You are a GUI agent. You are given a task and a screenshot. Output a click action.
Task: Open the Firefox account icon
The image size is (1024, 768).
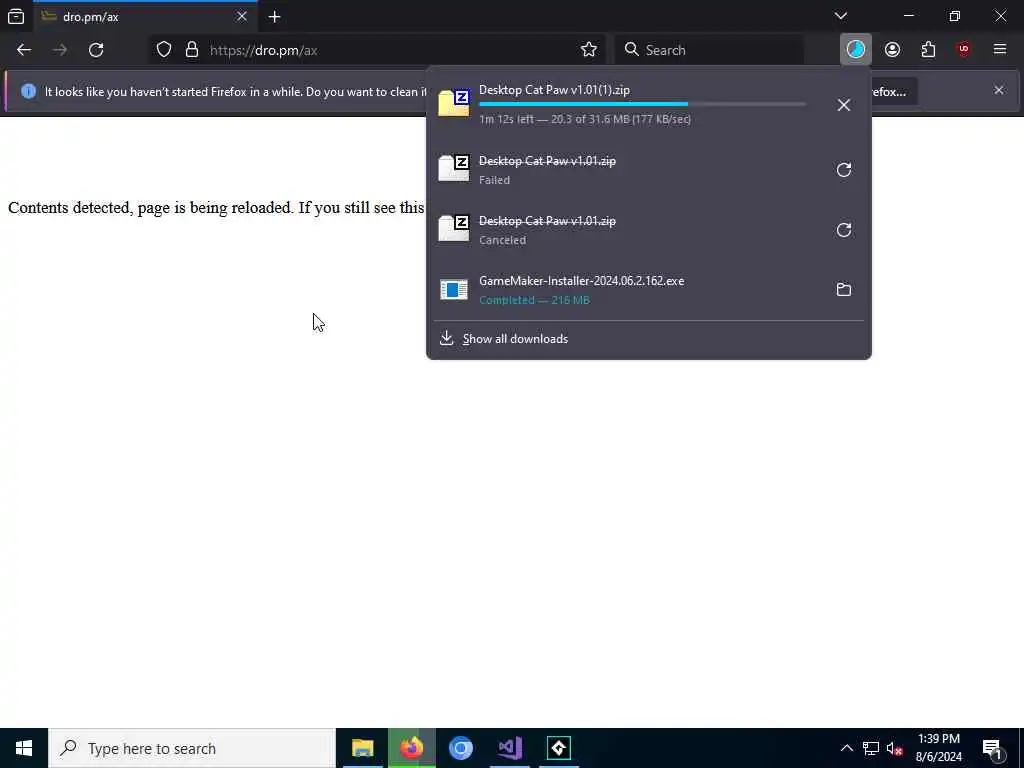(892, 50)
